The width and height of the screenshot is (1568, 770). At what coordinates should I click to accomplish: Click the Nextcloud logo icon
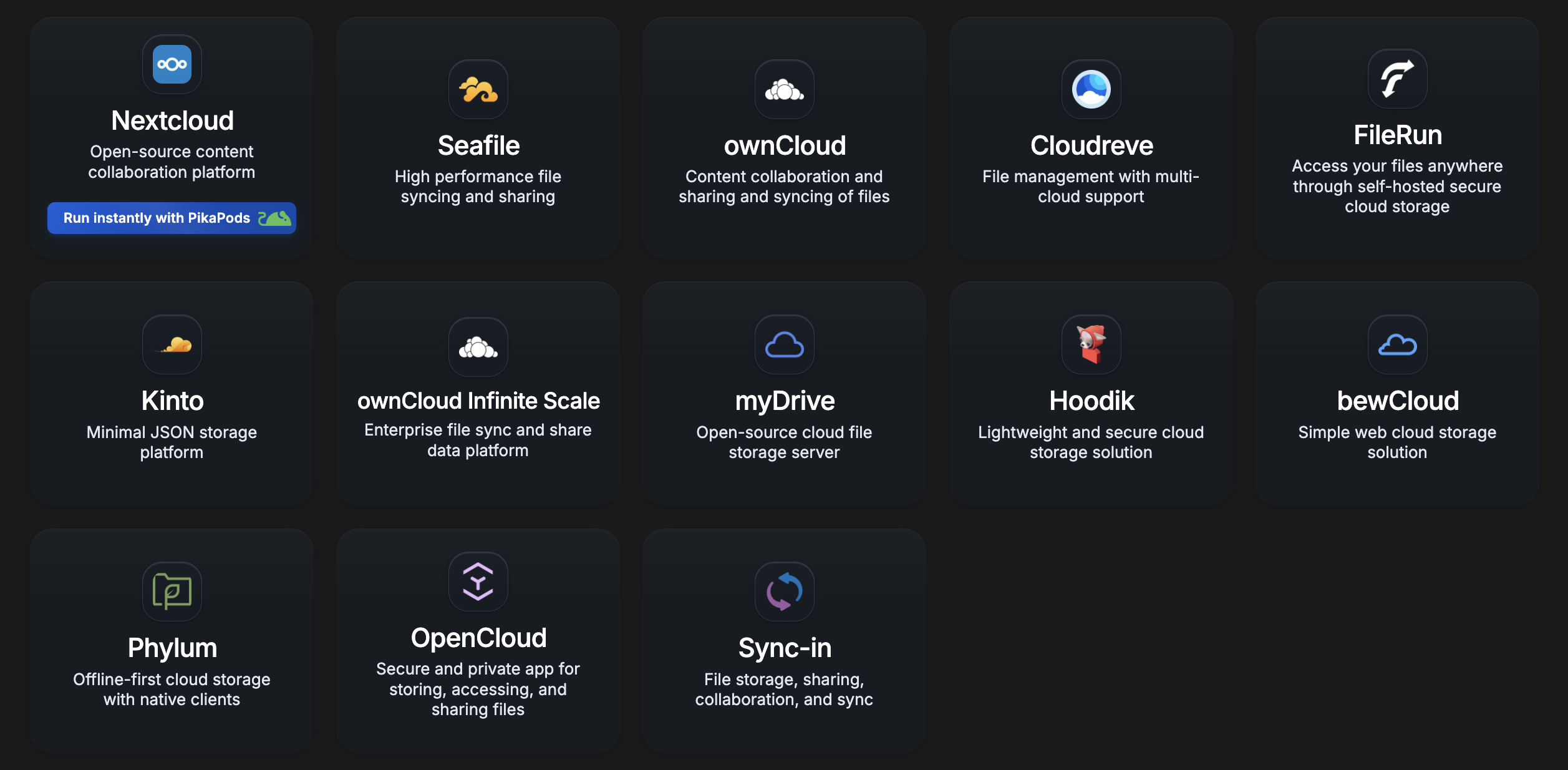[x=172, y=64]
